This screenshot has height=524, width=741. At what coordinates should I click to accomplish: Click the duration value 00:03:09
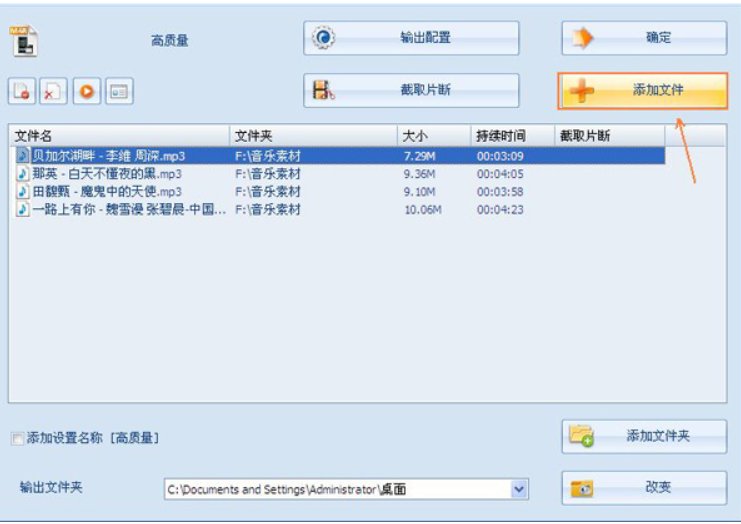coord(500,156)
